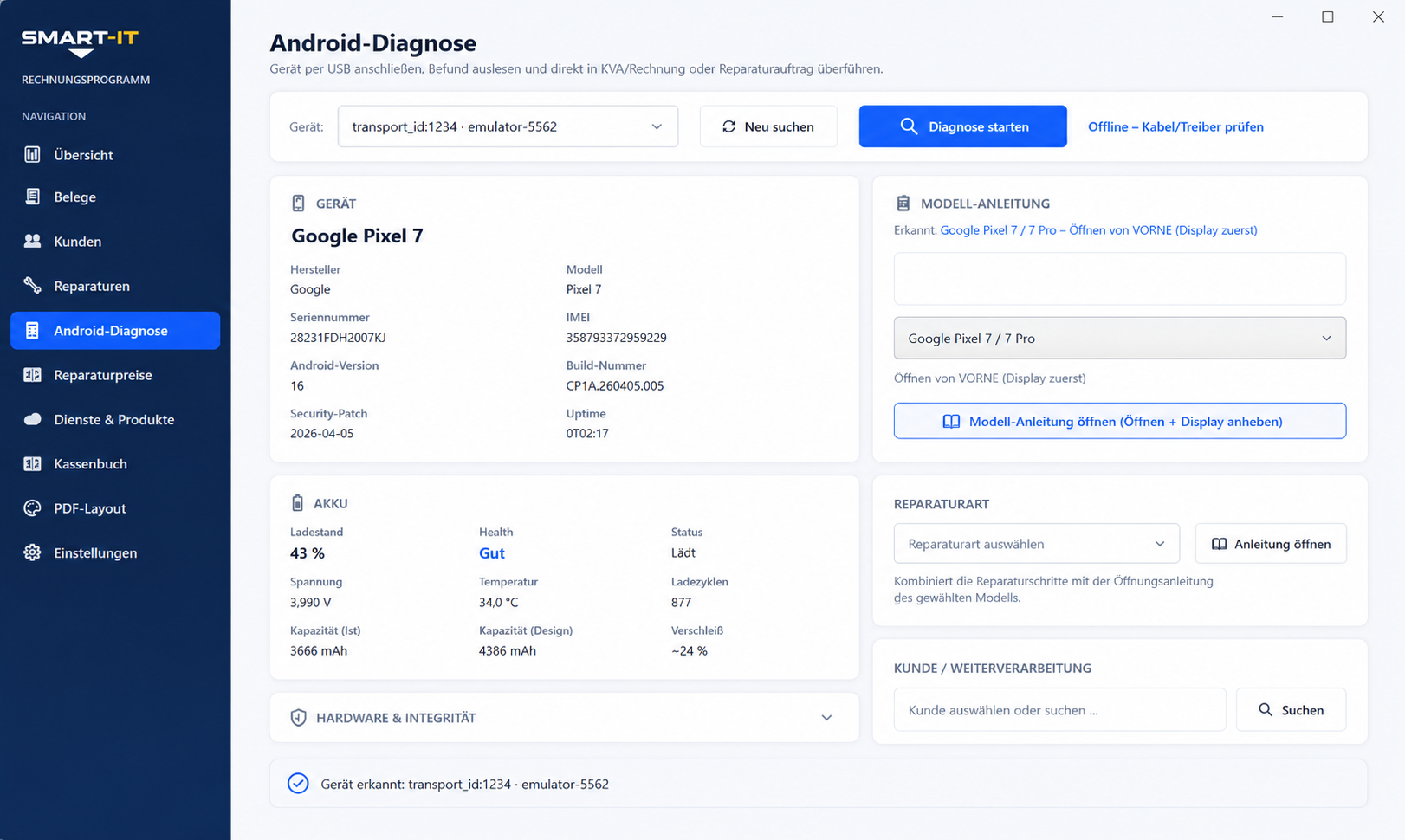Click the Kunden people icon

click(32, 241)
